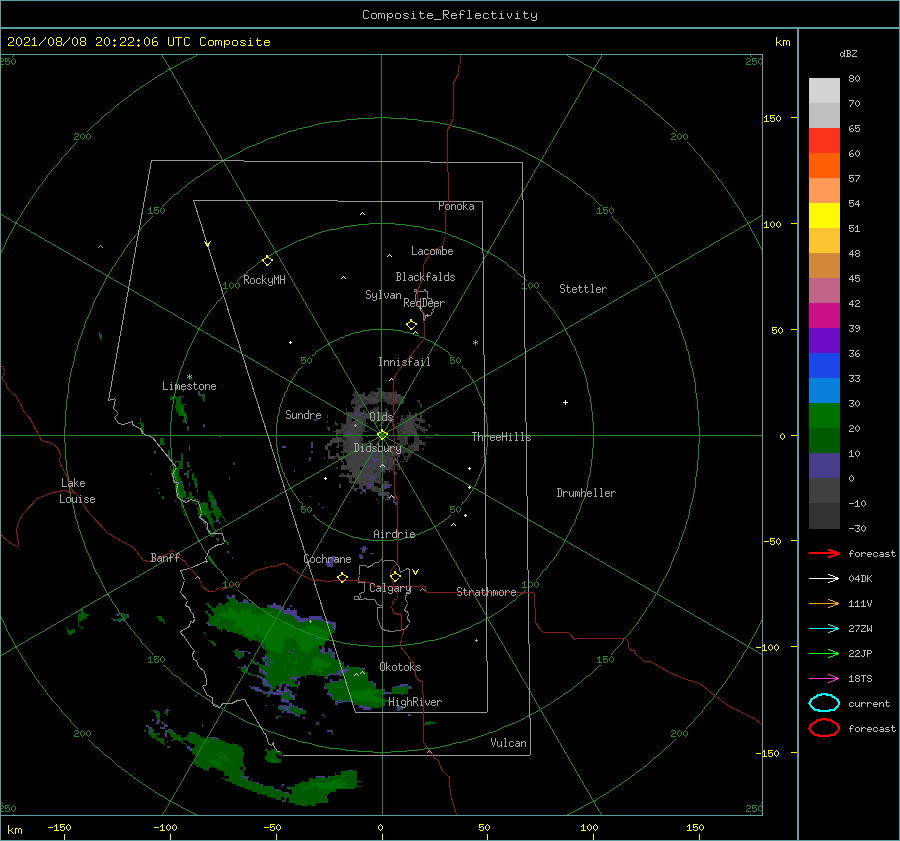
Task: Pick the green 30–20 dBZ color swatch
Action: 824,416
